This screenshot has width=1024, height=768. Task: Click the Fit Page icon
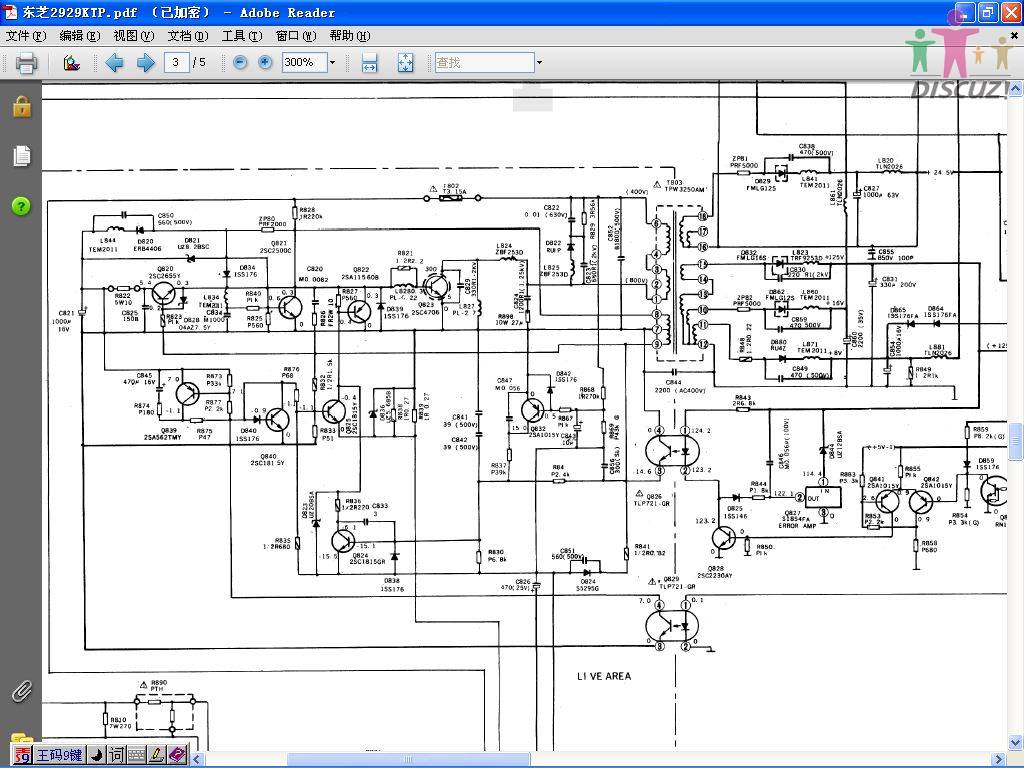(x=405, y=63)
